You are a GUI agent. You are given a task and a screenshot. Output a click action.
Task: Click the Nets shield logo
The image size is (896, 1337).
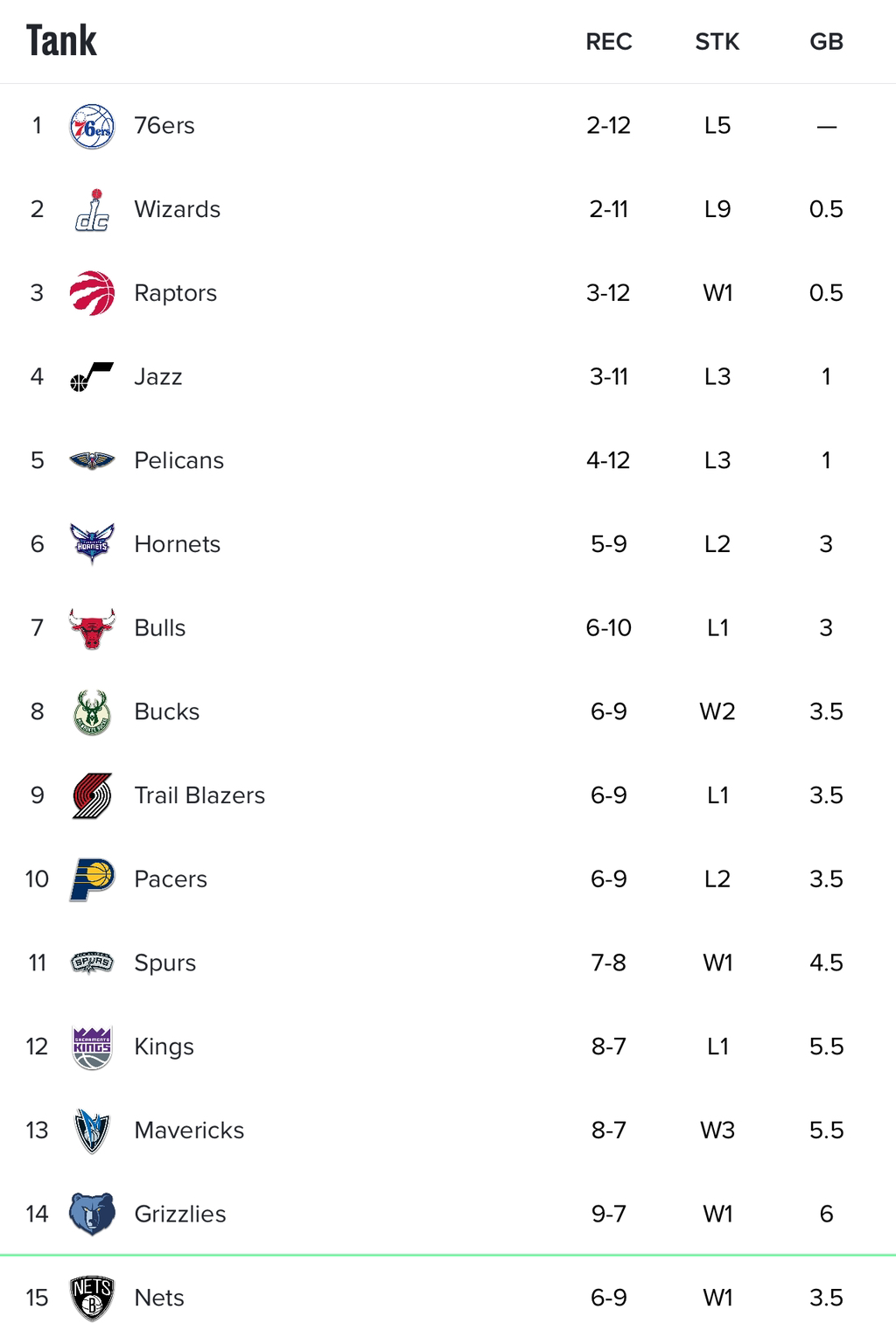click(92, 1298)
